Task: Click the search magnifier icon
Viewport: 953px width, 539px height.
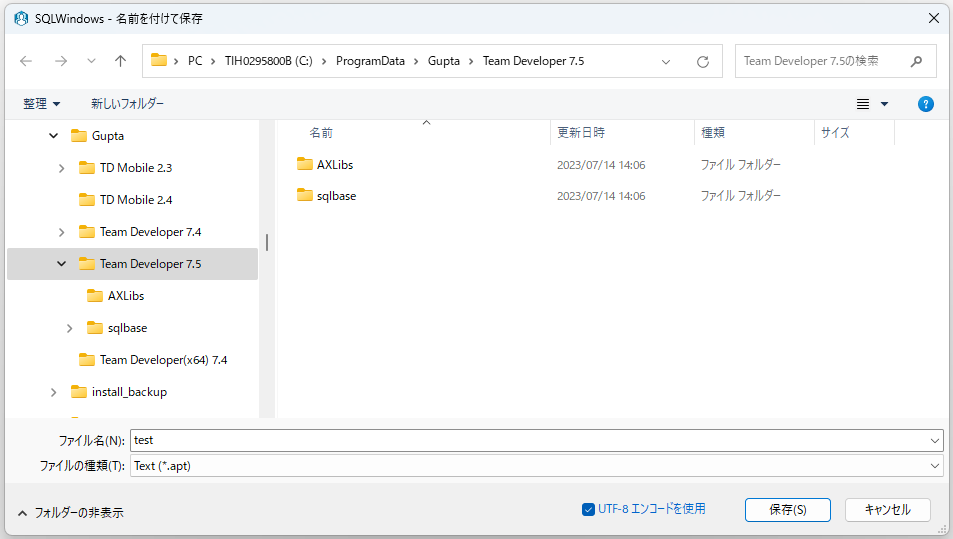Action: (916, 61)
